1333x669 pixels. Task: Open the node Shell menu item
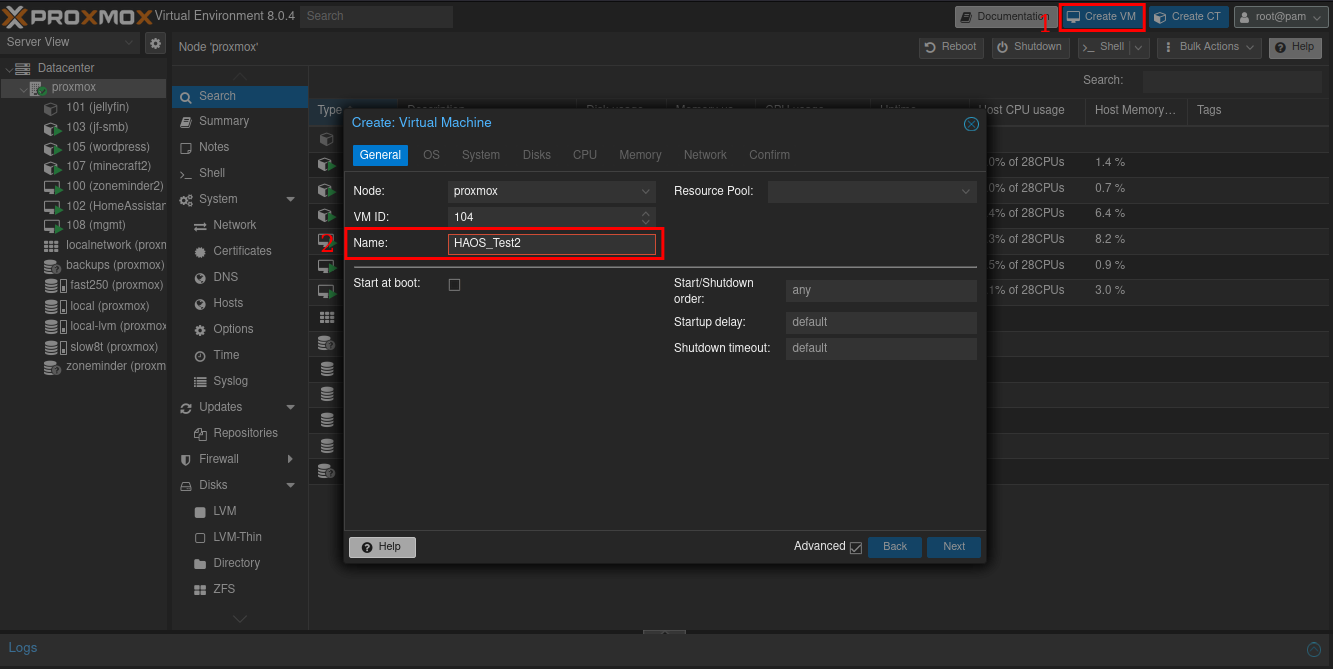239,173
